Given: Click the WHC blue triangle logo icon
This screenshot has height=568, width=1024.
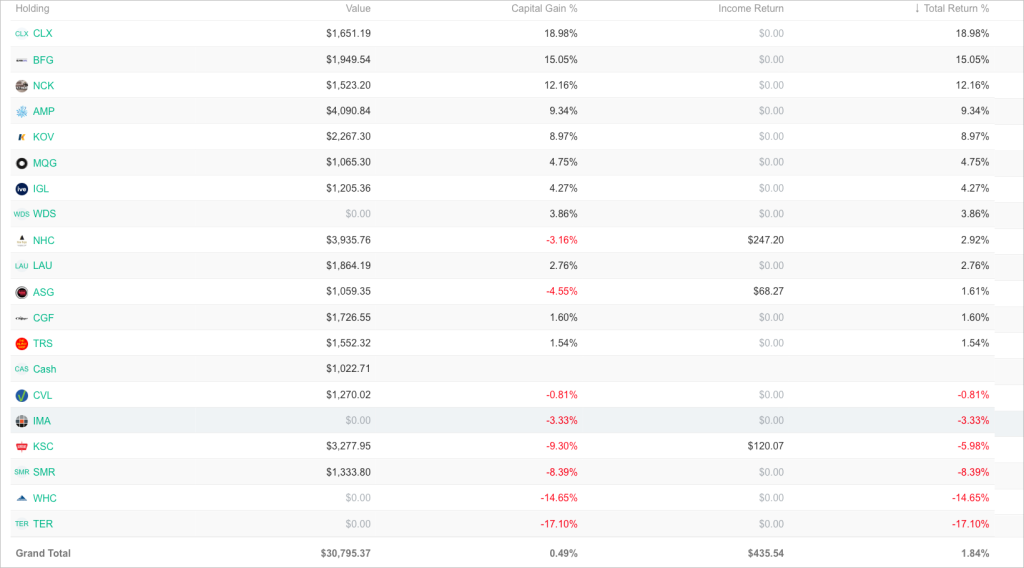Looking at the screenshot, I should [22, 498].
